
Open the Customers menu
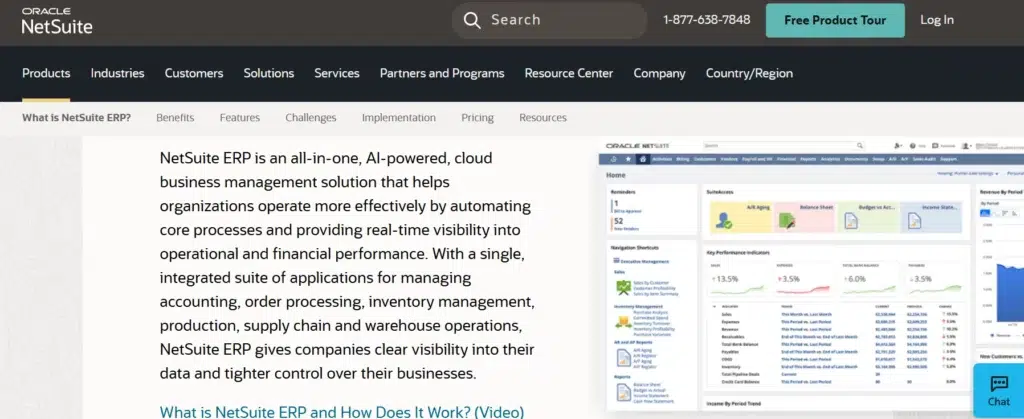pyautogui.click(x=194, y=73)
